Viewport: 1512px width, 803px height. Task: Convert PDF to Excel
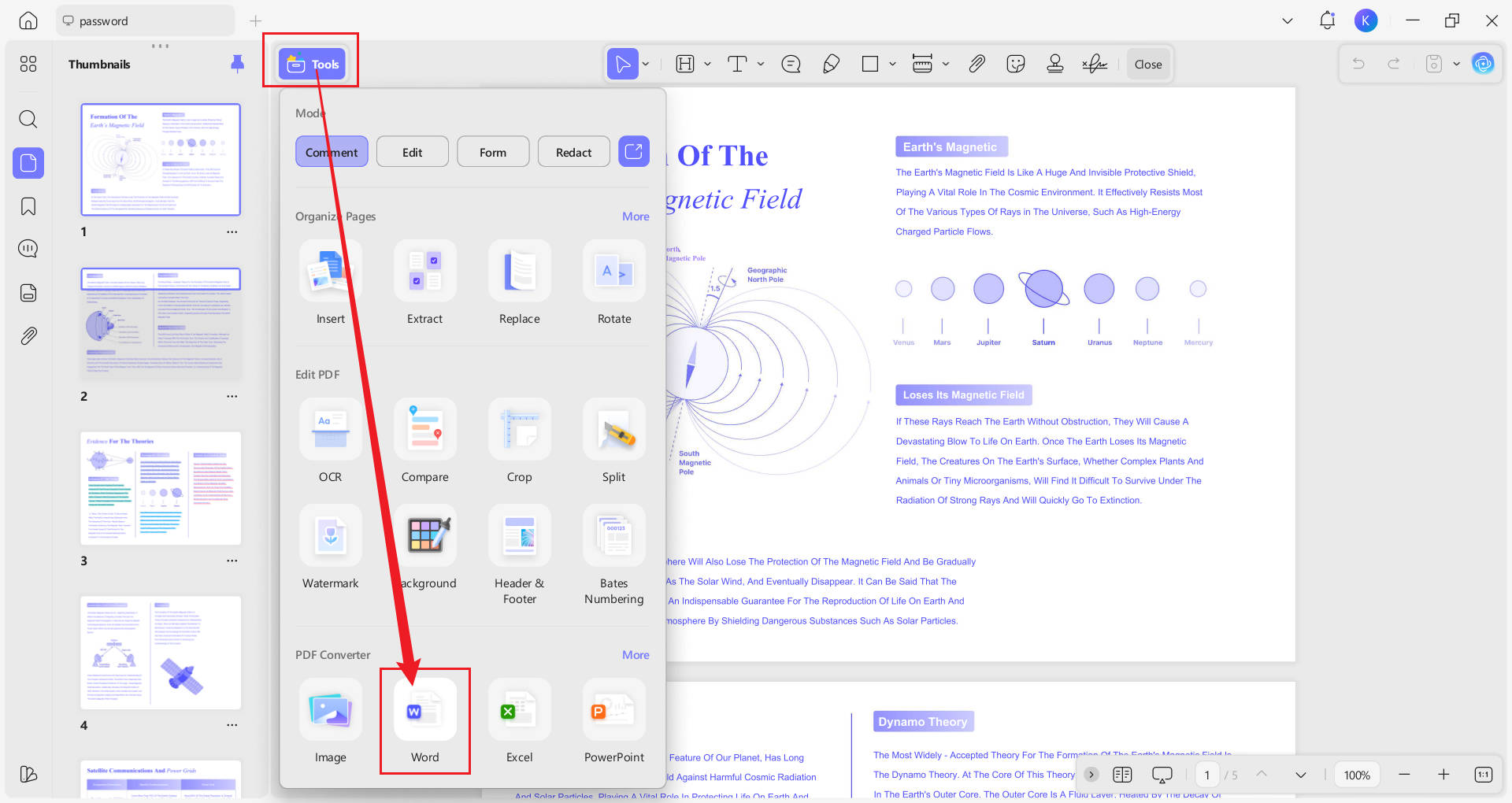pos(520,722)
